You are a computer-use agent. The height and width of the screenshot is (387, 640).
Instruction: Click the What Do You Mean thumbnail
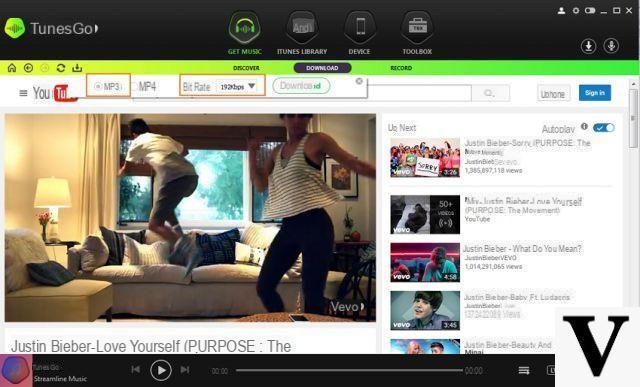coord(425,262)
